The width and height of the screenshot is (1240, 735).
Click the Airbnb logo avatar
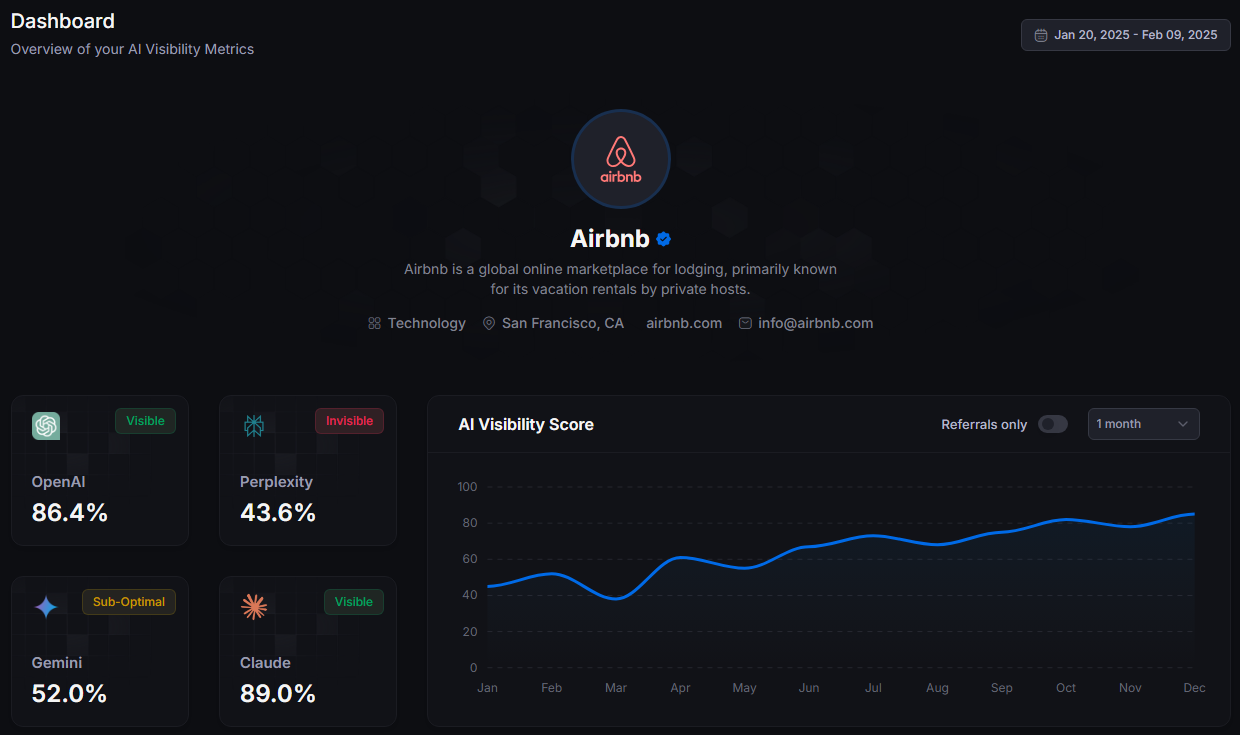click(620, 159)
